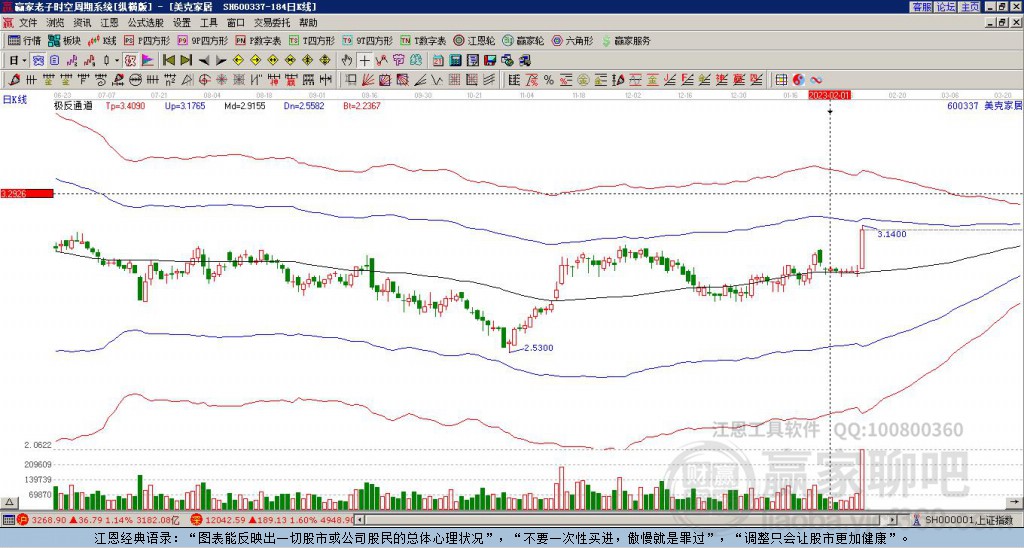
Task: Click the floppy disk save icon
Action: 490,61
